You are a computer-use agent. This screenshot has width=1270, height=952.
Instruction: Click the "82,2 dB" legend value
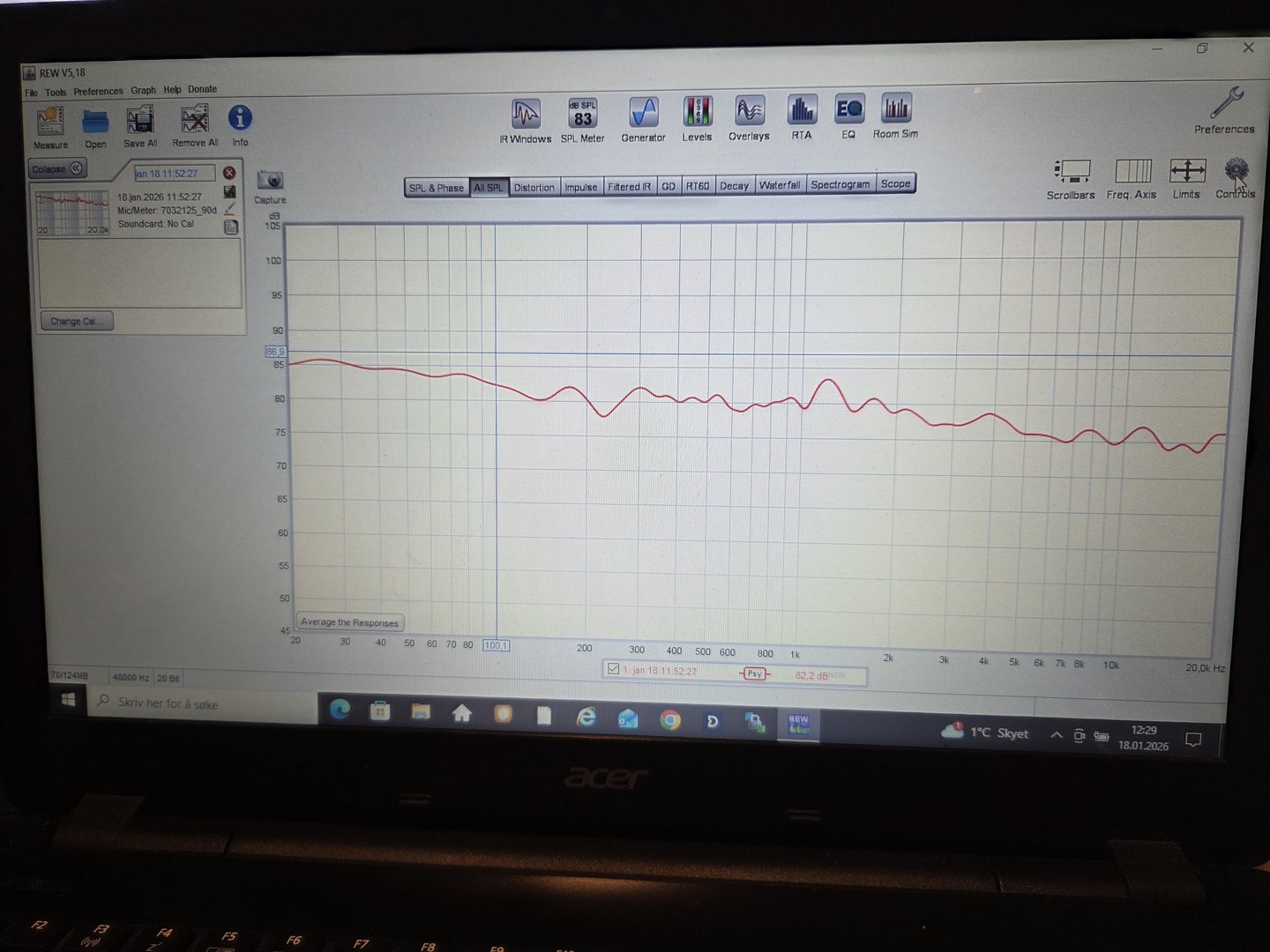coord(811,675)
